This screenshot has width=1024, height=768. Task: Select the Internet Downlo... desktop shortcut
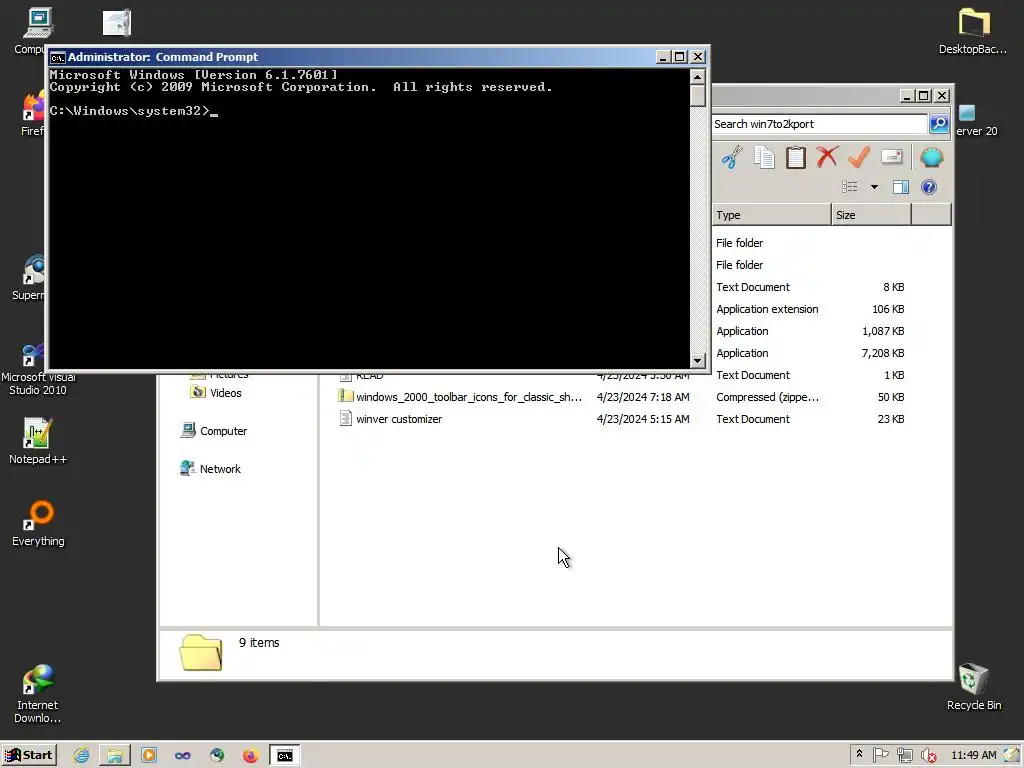coord(38,694)
